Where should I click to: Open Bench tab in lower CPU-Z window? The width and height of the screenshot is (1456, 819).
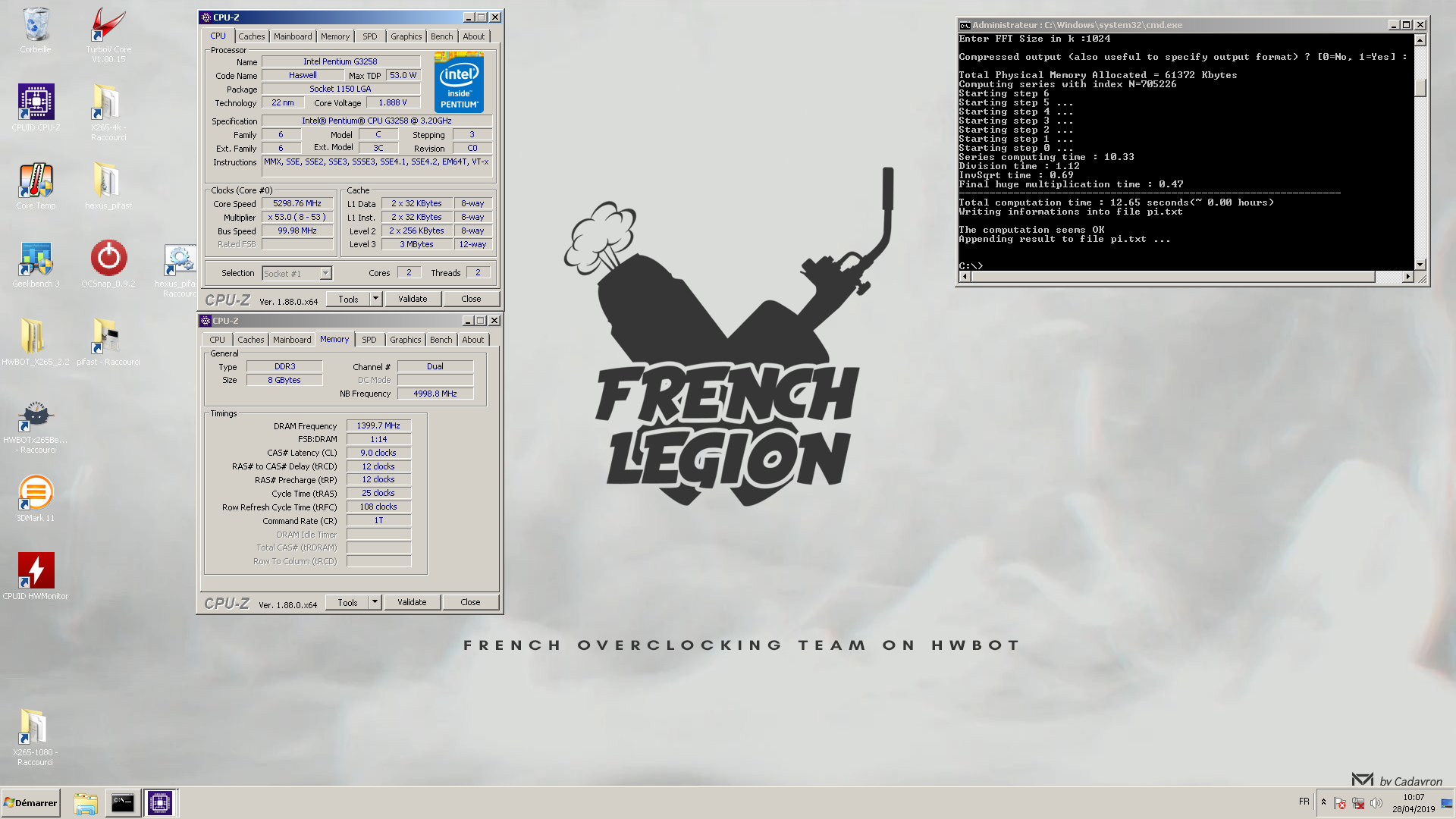click(441, 340)
